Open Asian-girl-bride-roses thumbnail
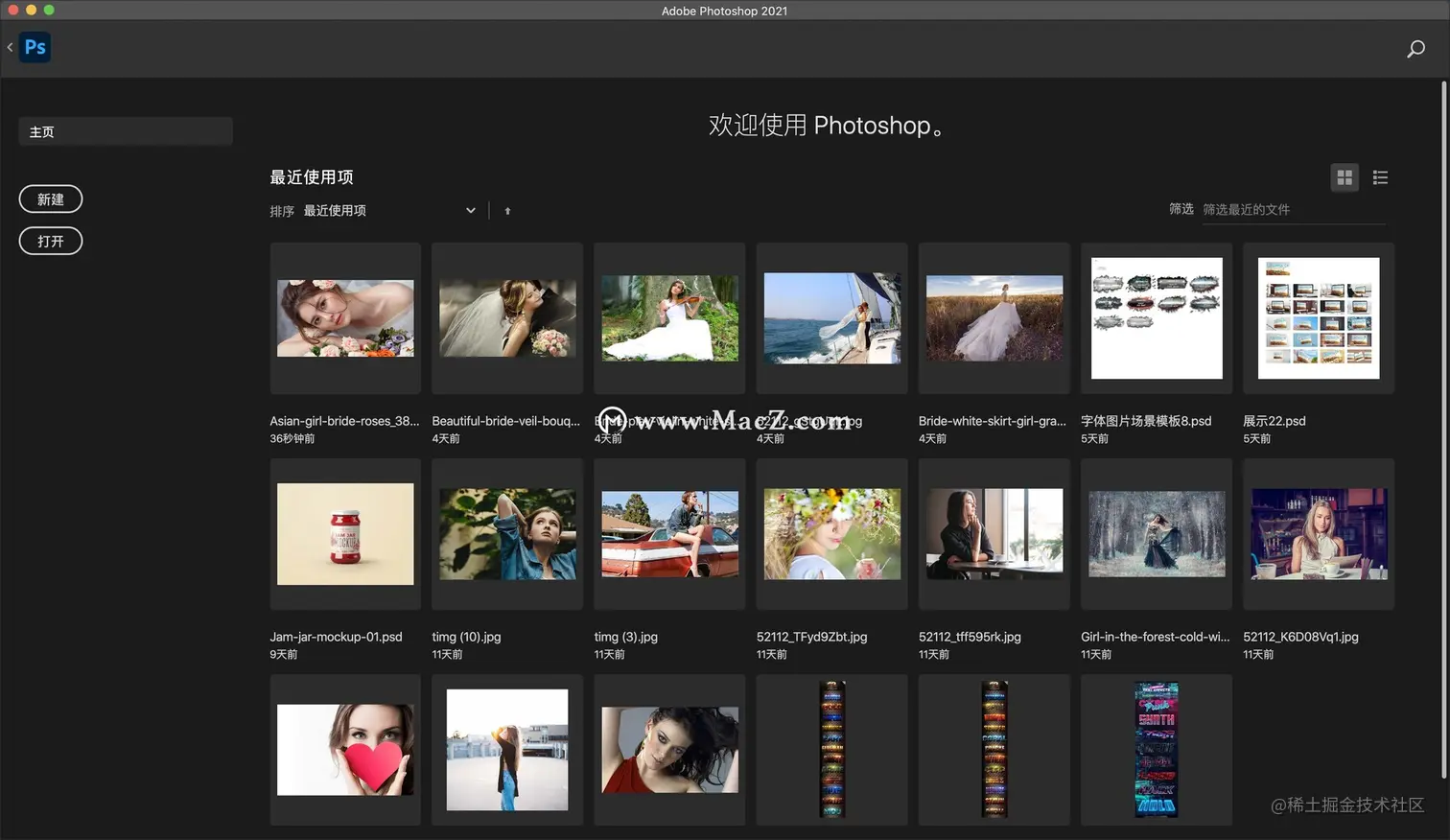The image size is (1450, 840). [345, 318]
